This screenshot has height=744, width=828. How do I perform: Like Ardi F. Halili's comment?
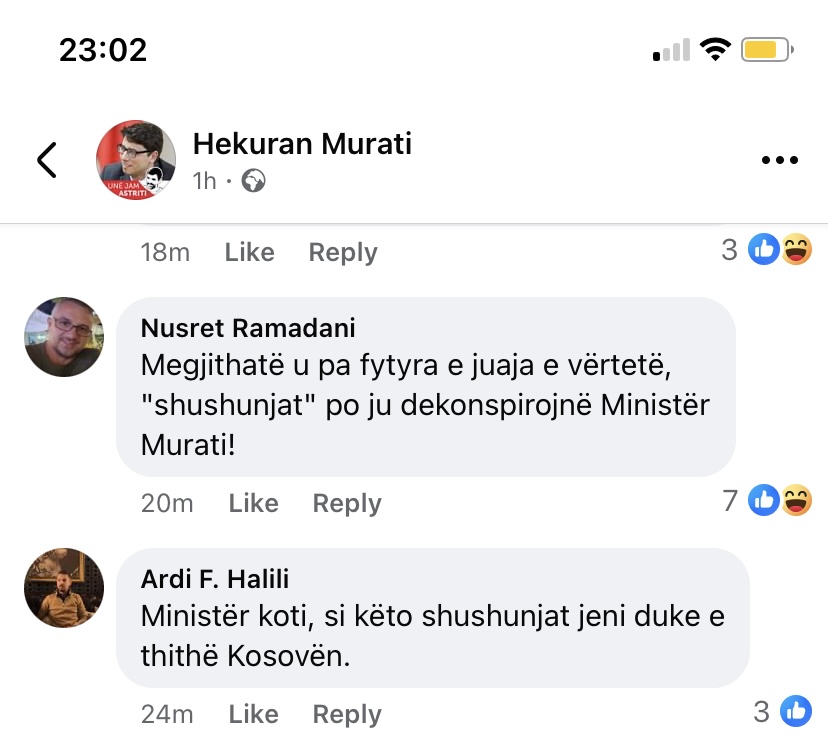253,714
